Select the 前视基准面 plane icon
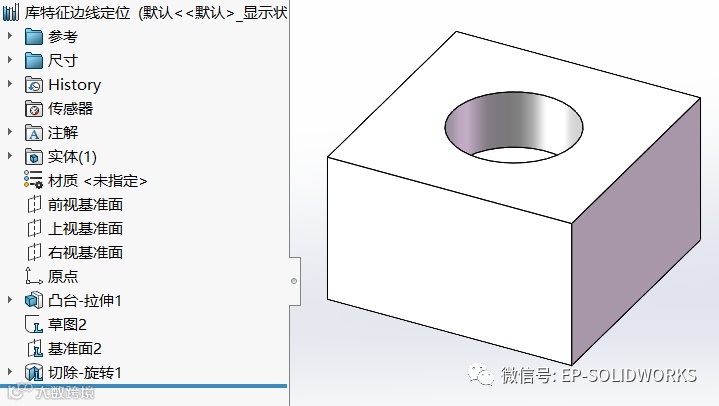This screenshot has height=406, width=719. tap(34, 205)
